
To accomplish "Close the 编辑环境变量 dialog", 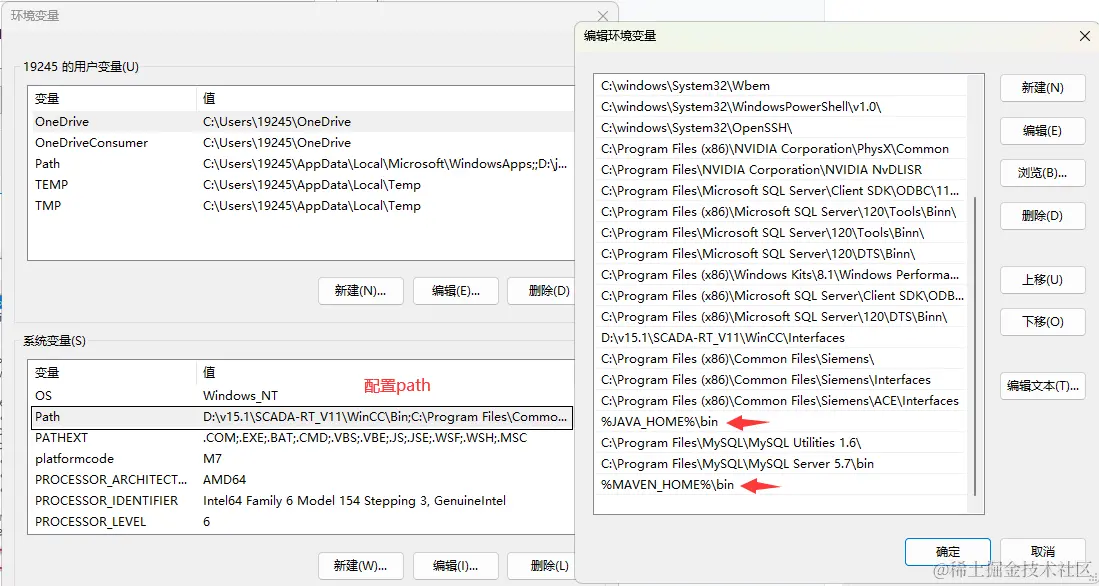I will coord(1083,36).
